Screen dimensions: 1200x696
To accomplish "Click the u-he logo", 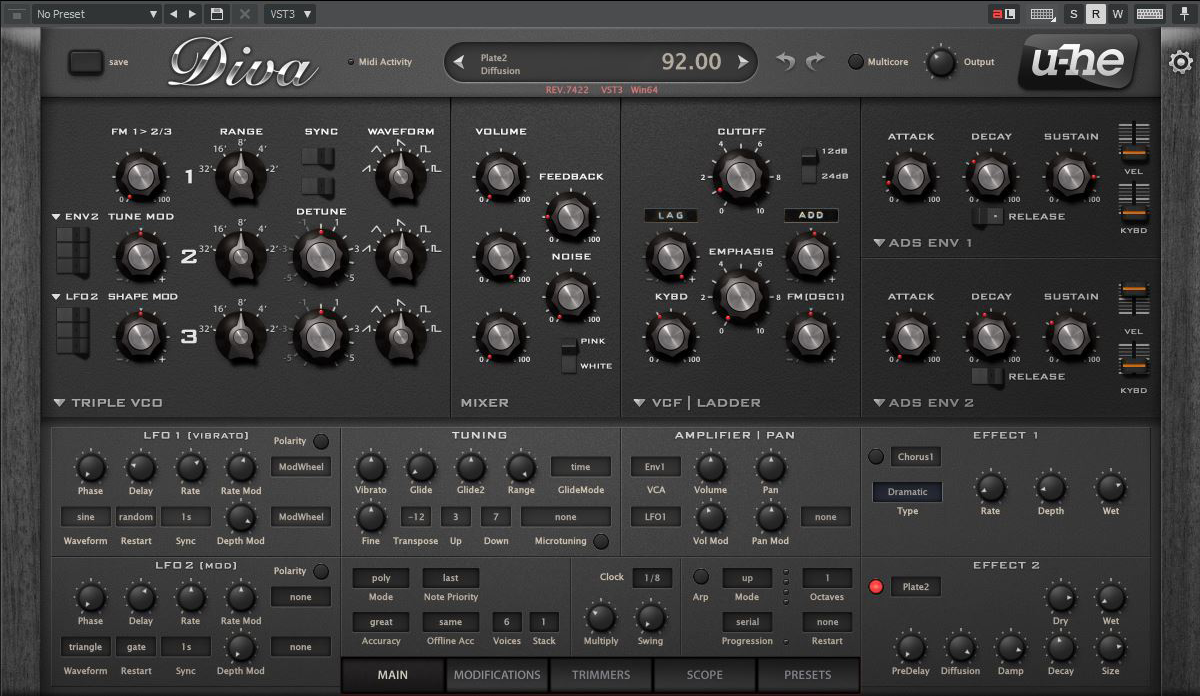I will click(1078, 62).
